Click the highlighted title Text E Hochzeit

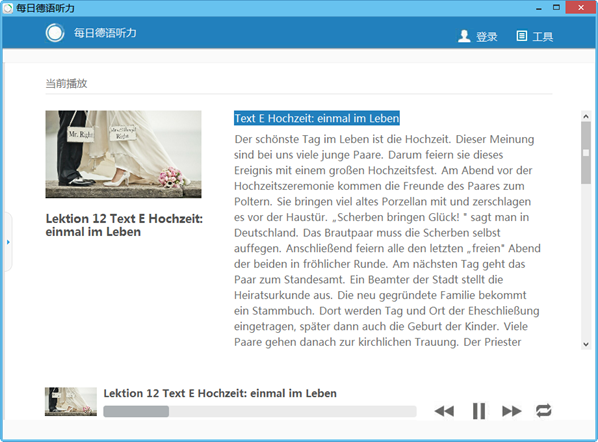pyautogui.click(x=317, y=118)
